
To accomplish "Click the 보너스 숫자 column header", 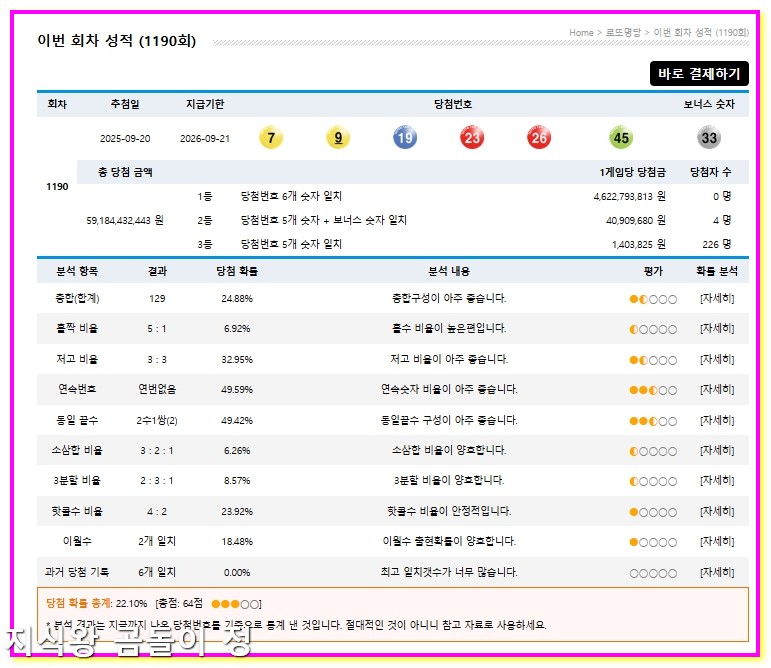I will coord(709,104).
